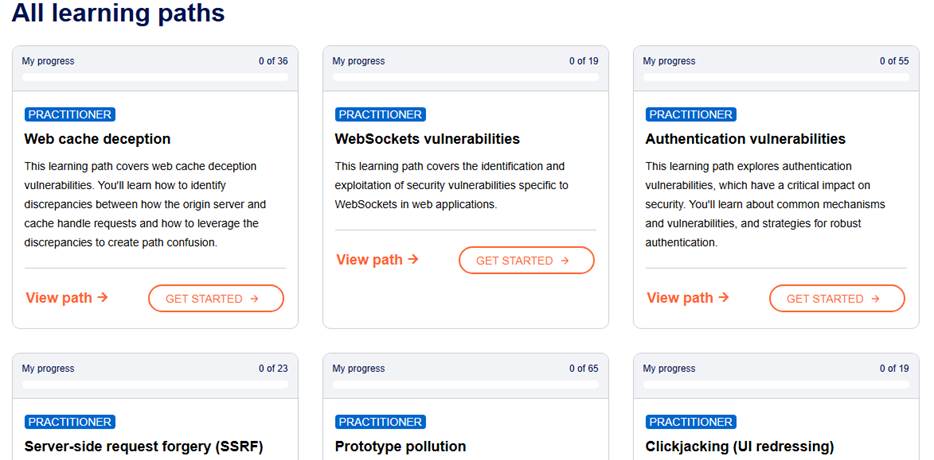The height and width of the screenshot is (460, 934).
Task: Open View path for Web cache deception
Action: (x=67, y=297)
